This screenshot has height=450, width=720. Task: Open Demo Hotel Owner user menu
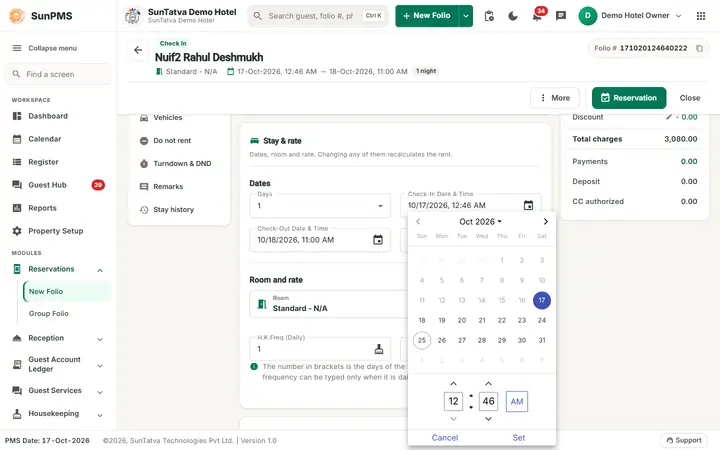pyautogui.click(x=630, y=16)
